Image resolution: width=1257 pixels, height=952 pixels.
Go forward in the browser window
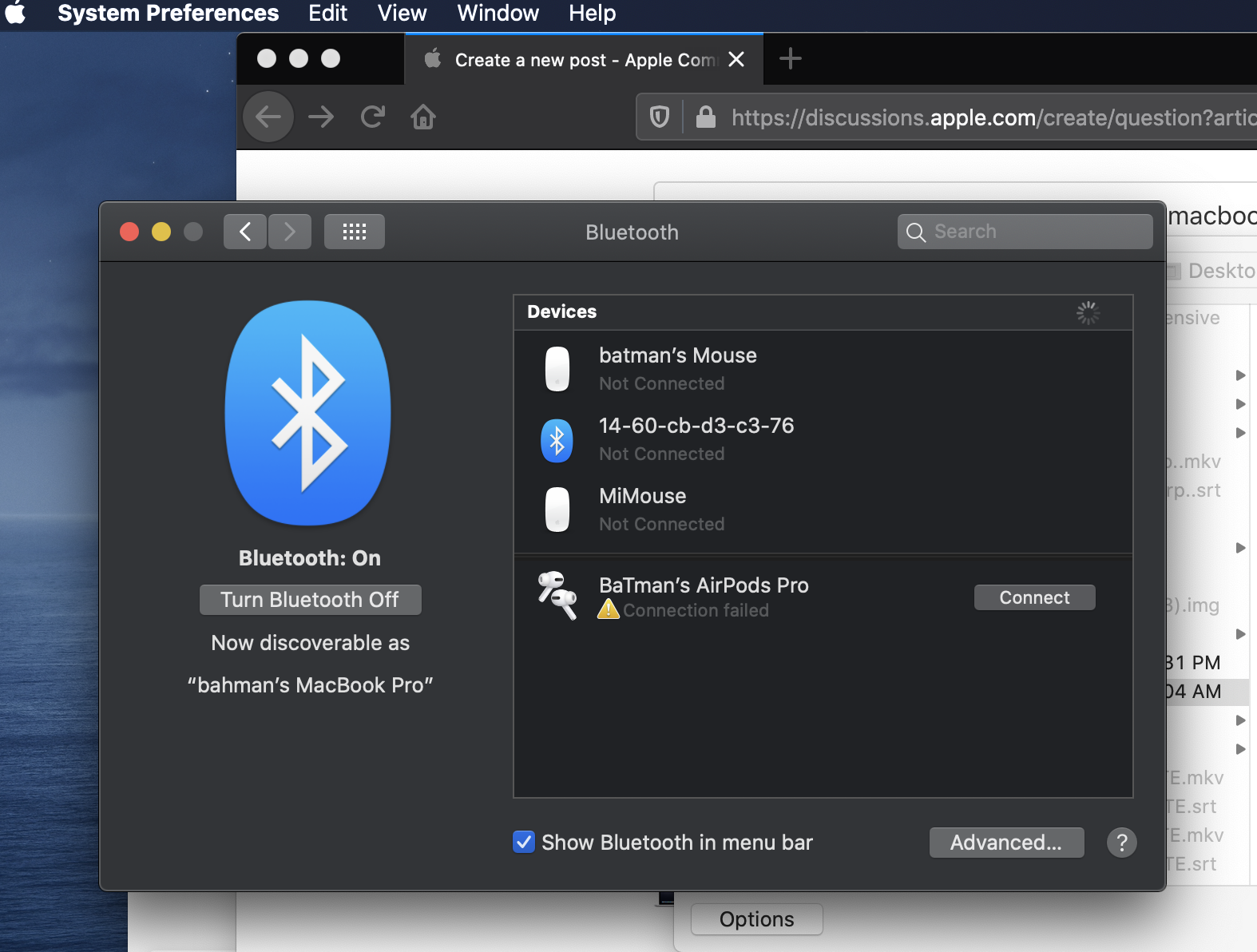click(321, 117)
